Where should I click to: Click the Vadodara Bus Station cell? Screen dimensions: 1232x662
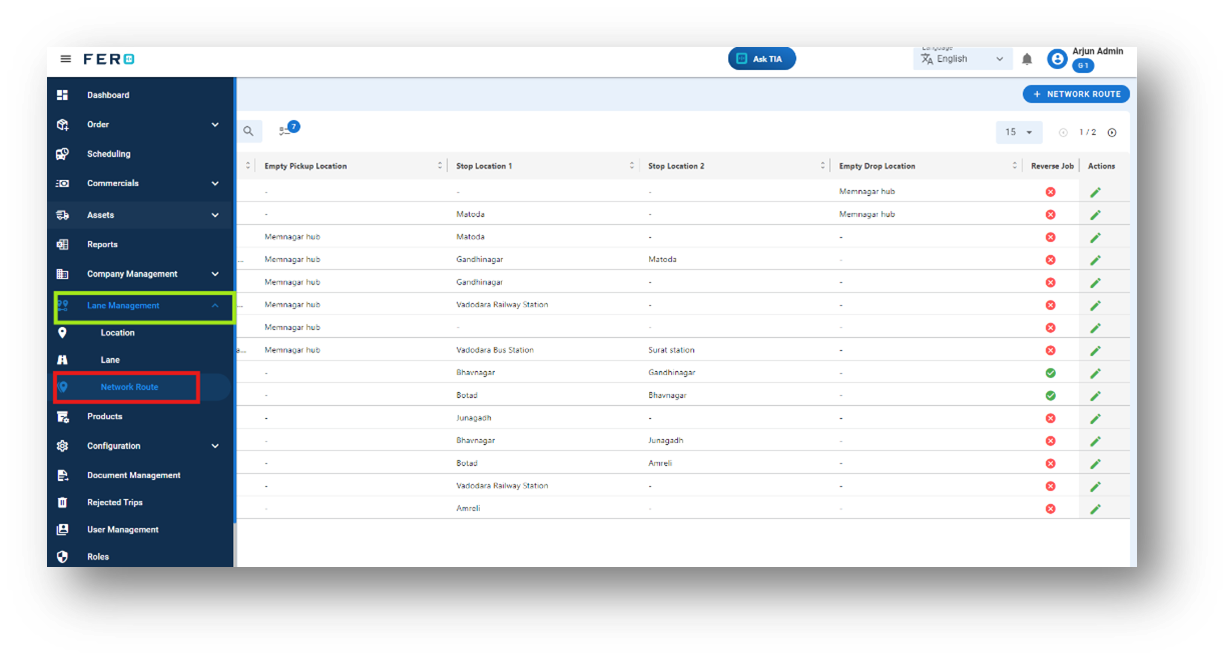495,350
